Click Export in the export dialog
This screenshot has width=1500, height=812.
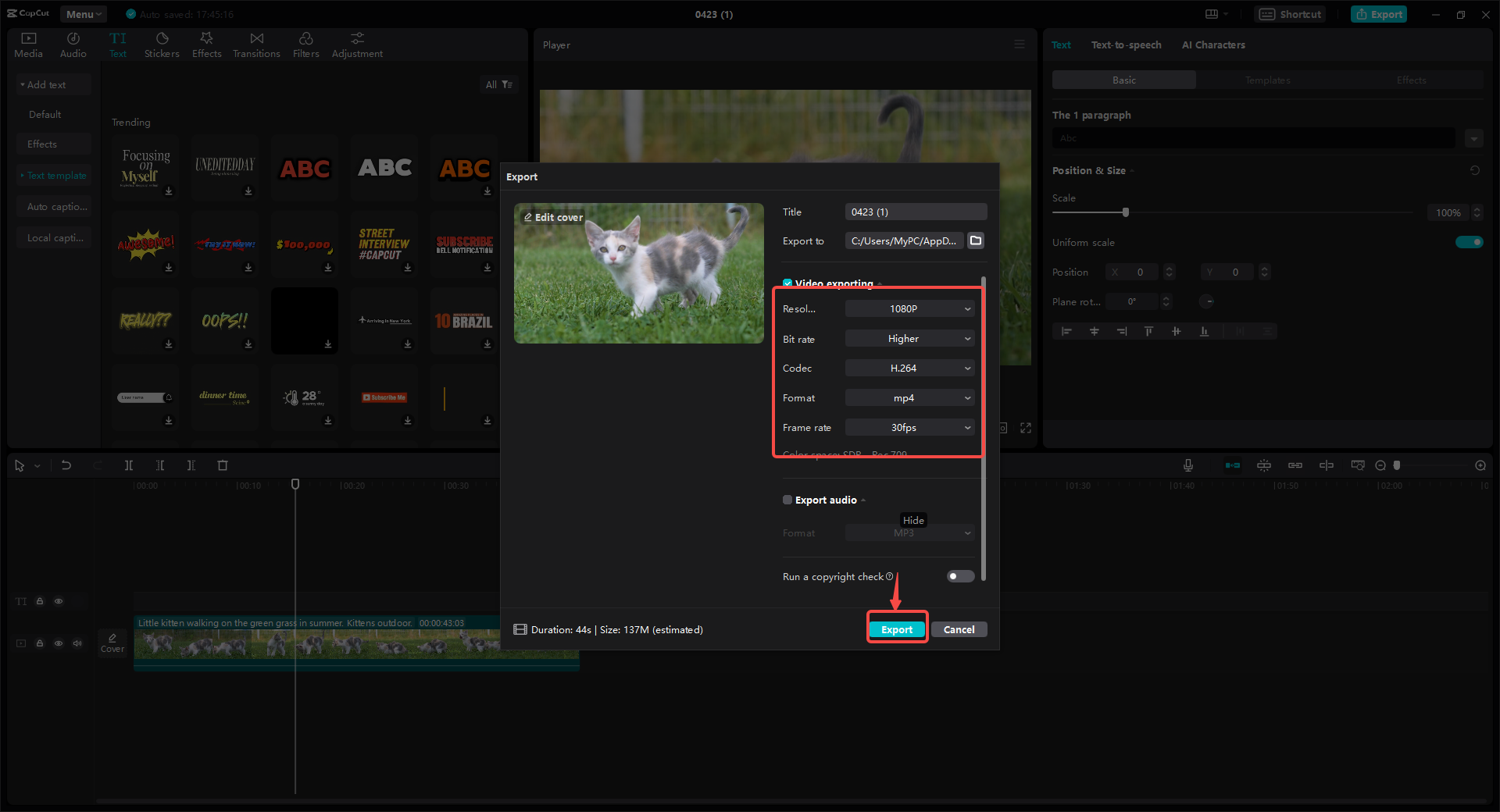coord(897,629)
